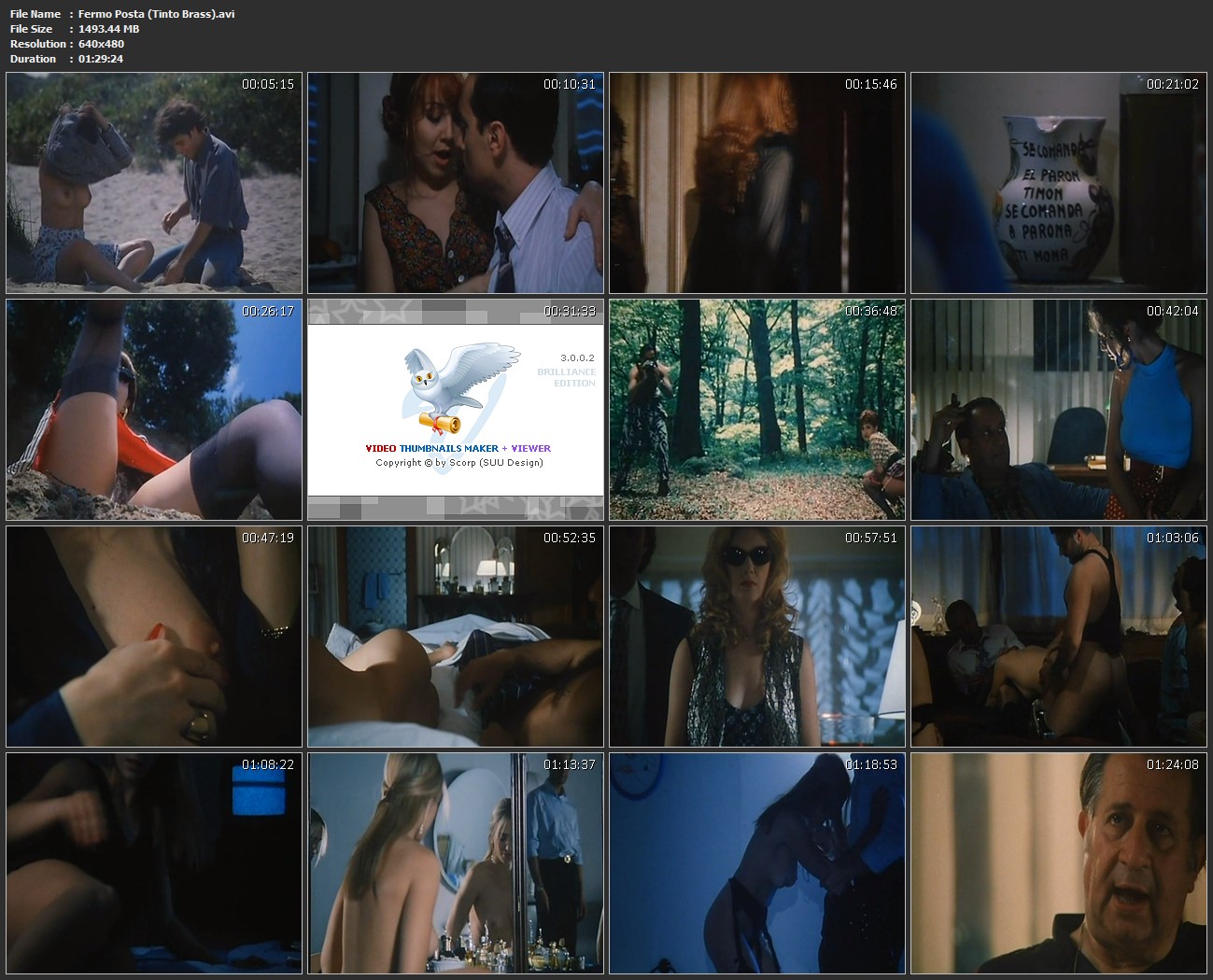Open the dark frame stamped 01:08:22
1213x980 pixels.
tap(154, 863)
